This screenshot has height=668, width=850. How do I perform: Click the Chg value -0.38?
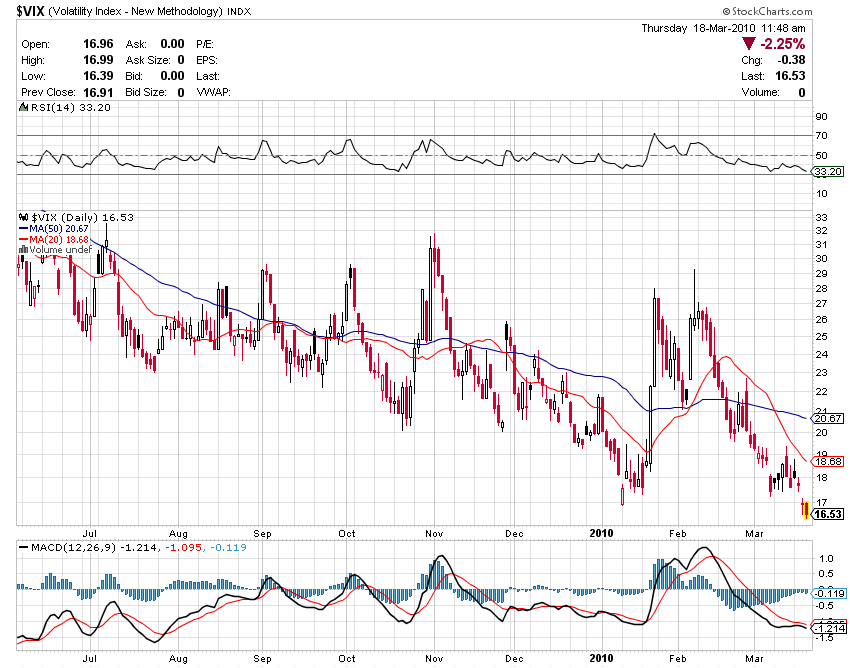(791, 60)
